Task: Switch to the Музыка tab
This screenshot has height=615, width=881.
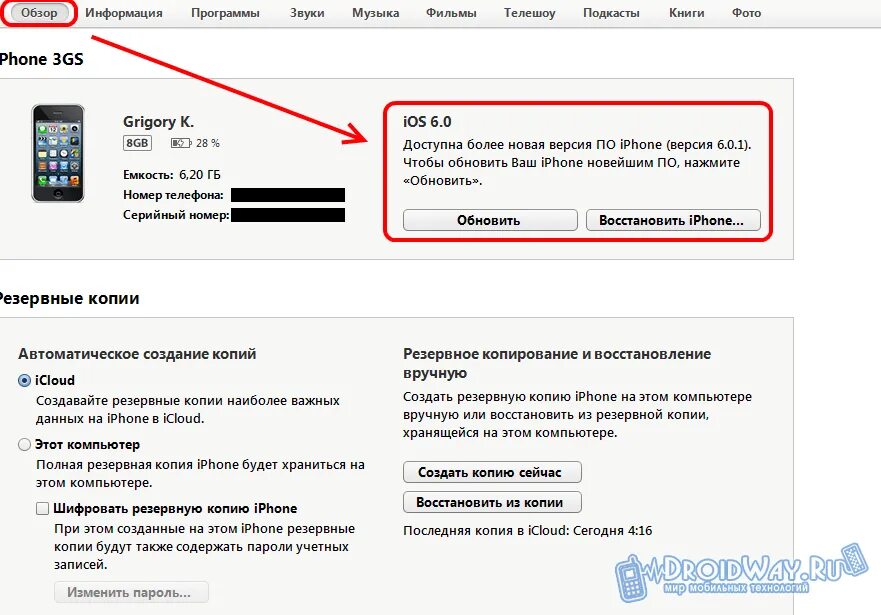Action: 375,13
